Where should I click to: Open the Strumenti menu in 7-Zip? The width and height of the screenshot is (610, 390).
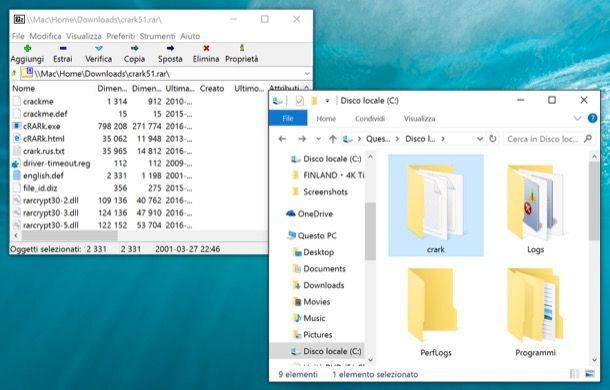[x=158, y=36]
